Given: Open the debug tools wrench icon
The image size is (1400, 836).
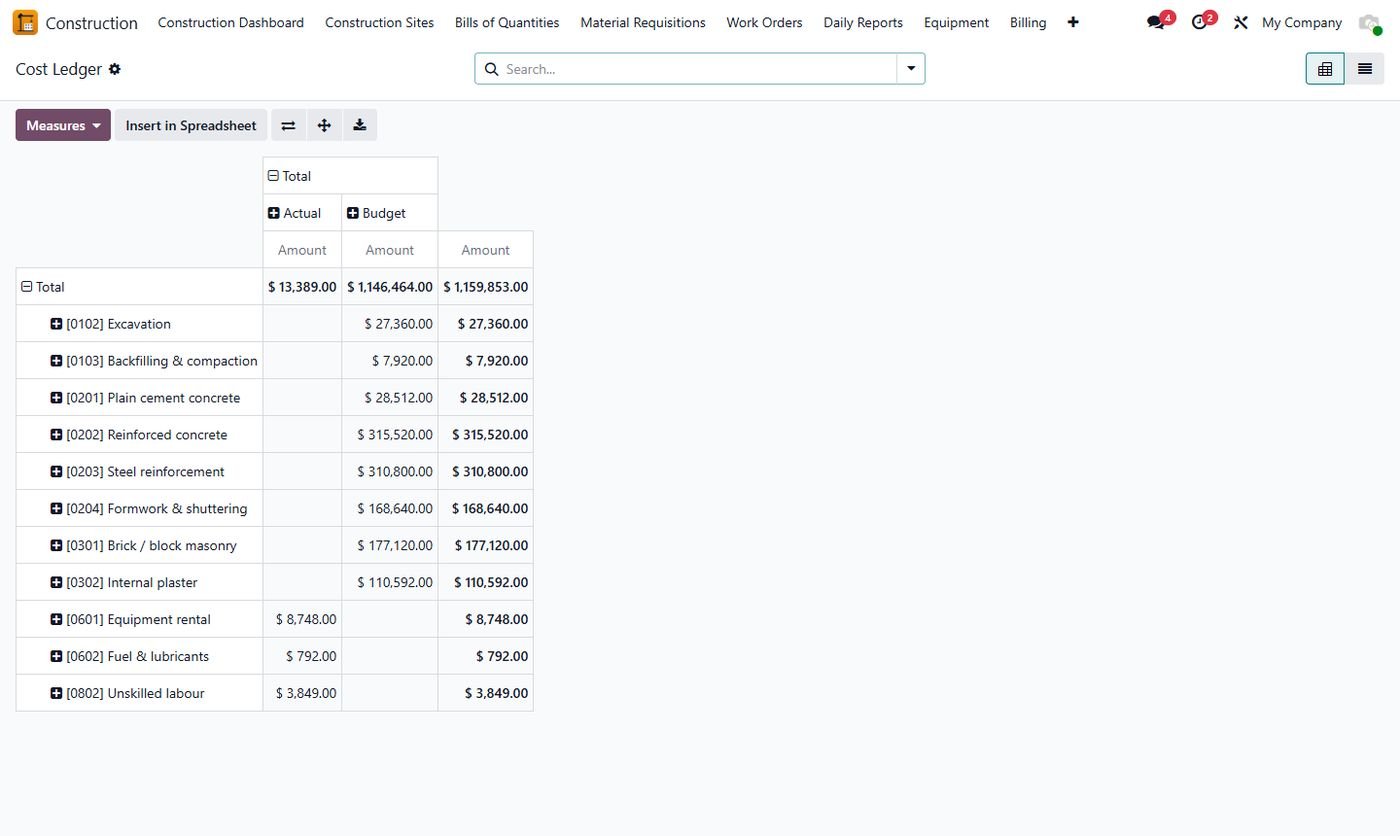Looking at the screenshot, I should pos(1241,22).
